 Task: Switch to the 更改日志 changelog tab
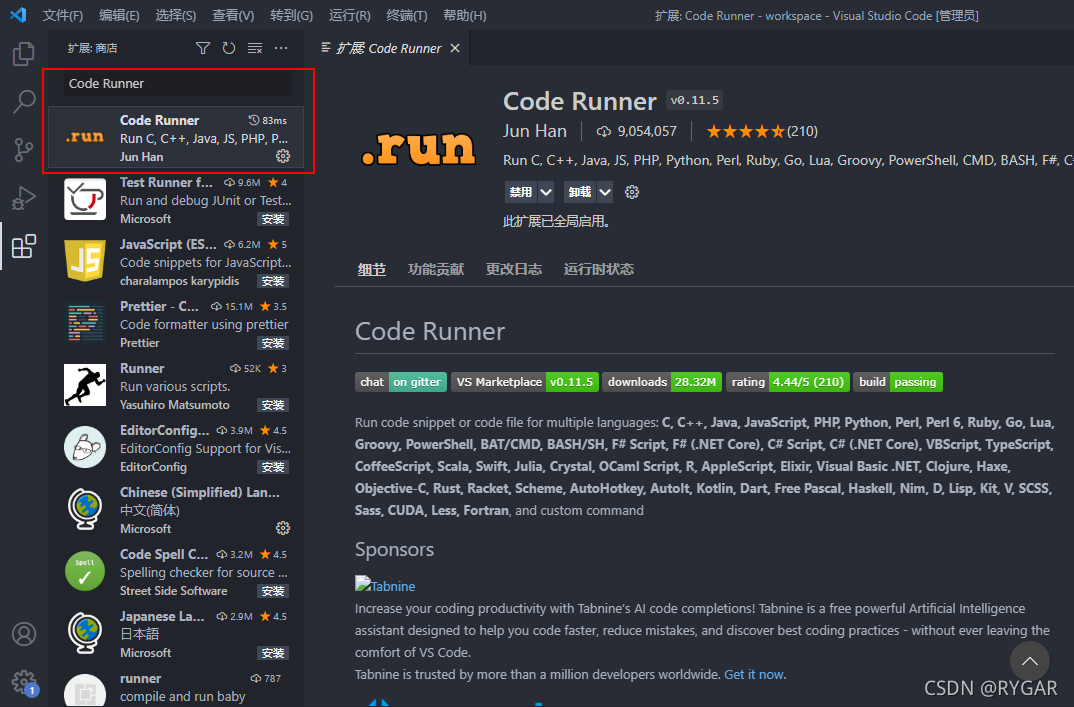514,269
